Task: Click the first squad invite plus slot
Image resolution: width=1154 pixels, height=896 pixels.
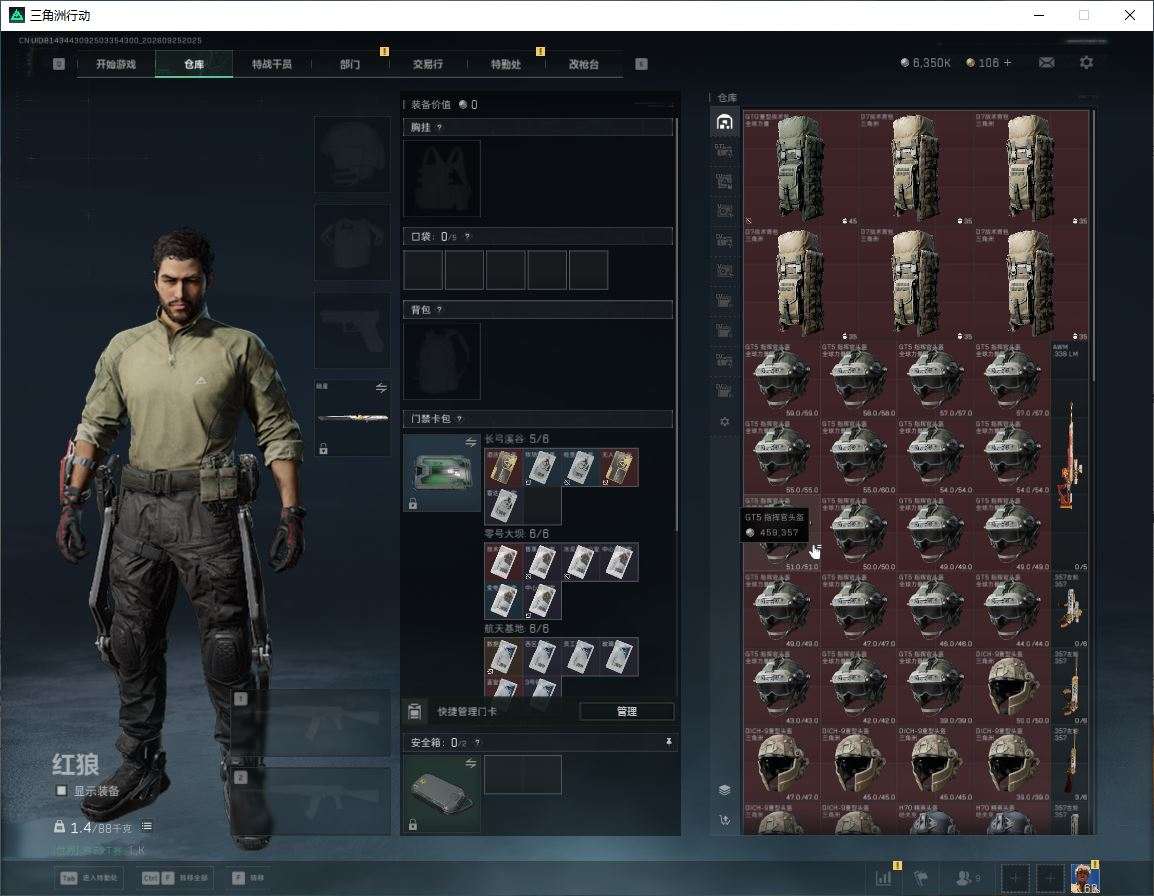Action: tap(1015, 878)
